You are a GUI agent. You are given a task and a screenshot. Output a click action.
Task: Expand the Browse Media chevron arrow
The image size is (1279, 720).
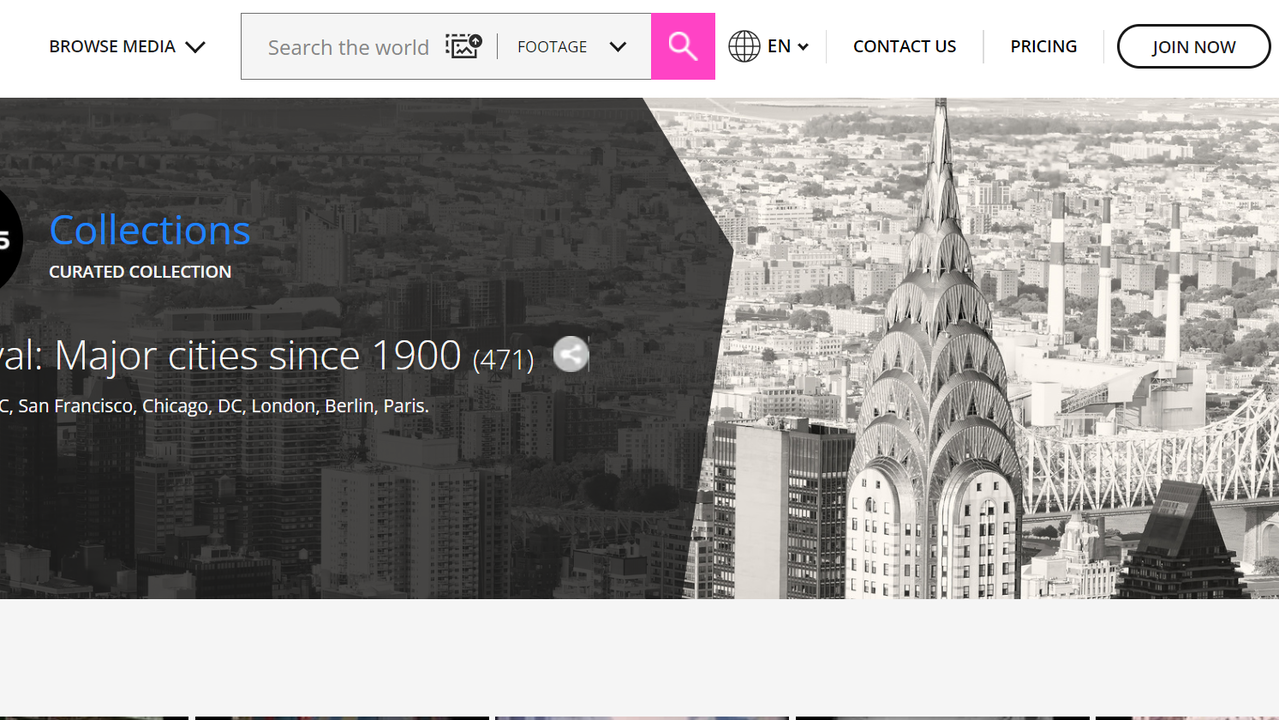(x=195, y=47)
